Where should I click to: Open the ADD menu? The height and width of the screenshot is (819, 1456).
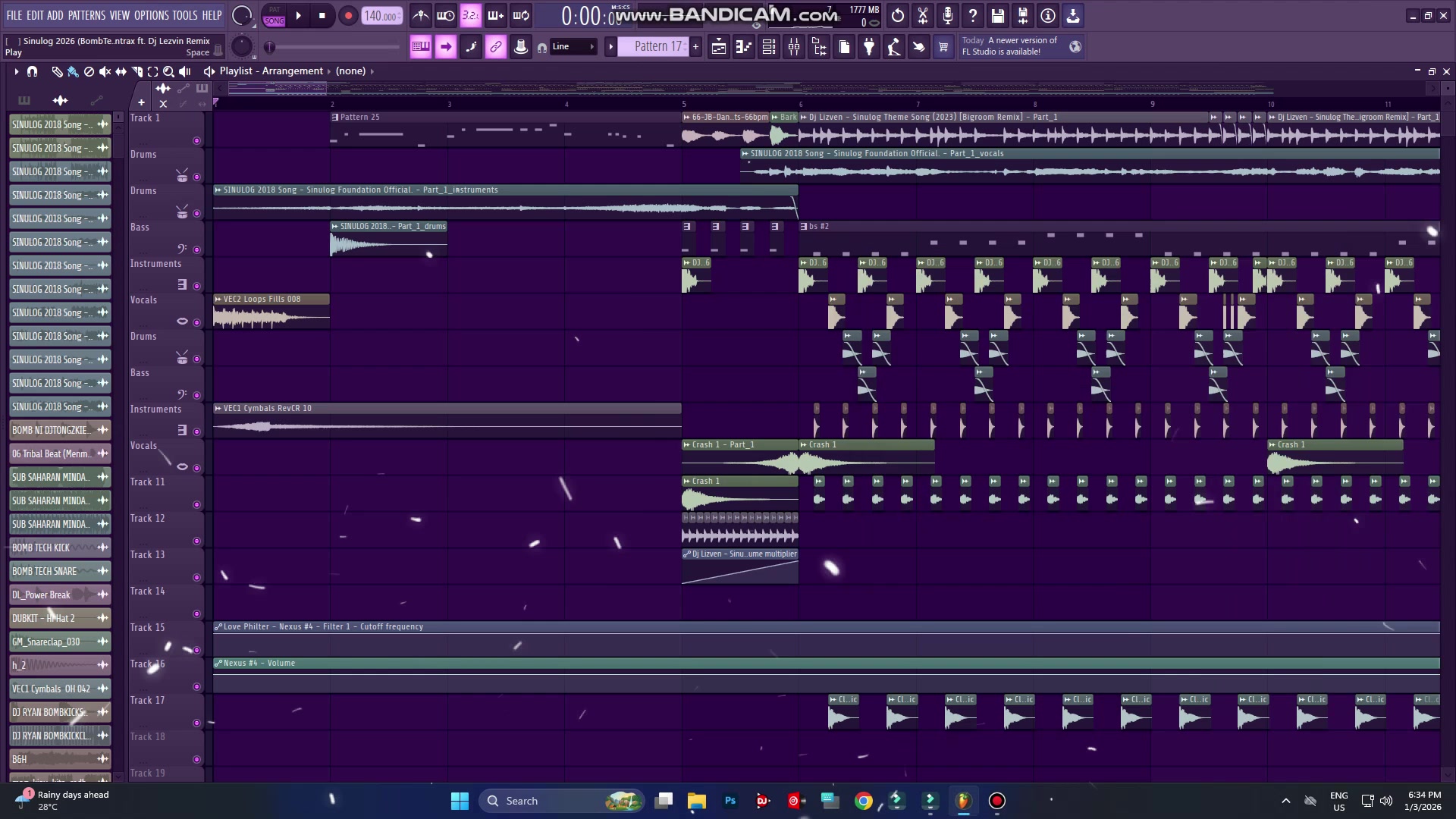[55, 15]
